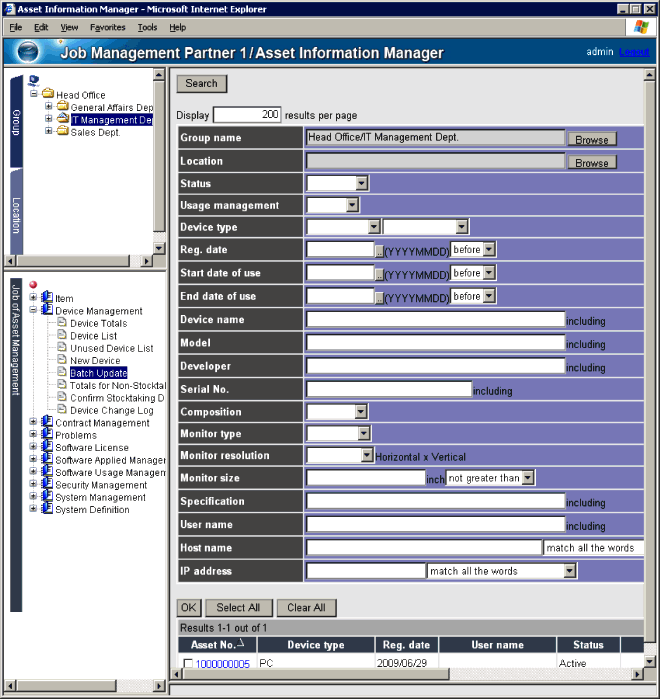
Task: Open calendar picker next to Reg. date
Action: (x=379, y=249)
